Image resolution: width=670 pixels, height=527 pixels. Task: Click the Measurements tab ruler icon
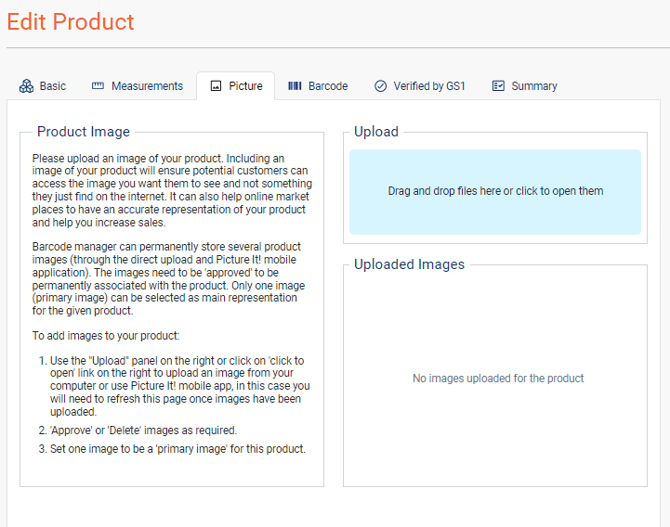click(98, 86)
